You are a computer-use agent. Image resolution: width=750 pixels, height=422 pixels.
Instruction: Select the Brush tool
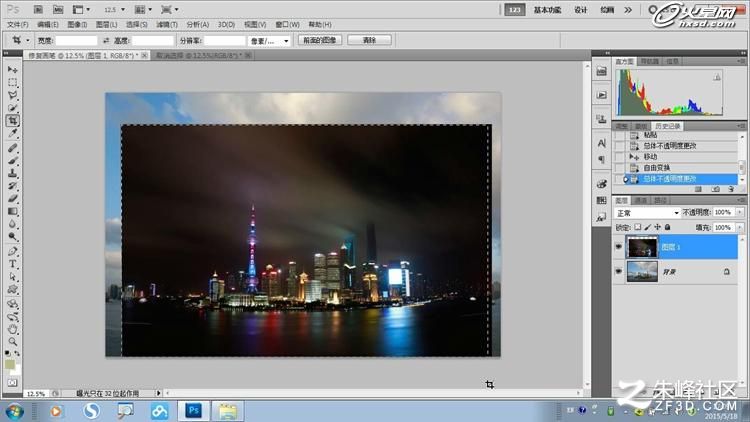[x=12, y=161]
